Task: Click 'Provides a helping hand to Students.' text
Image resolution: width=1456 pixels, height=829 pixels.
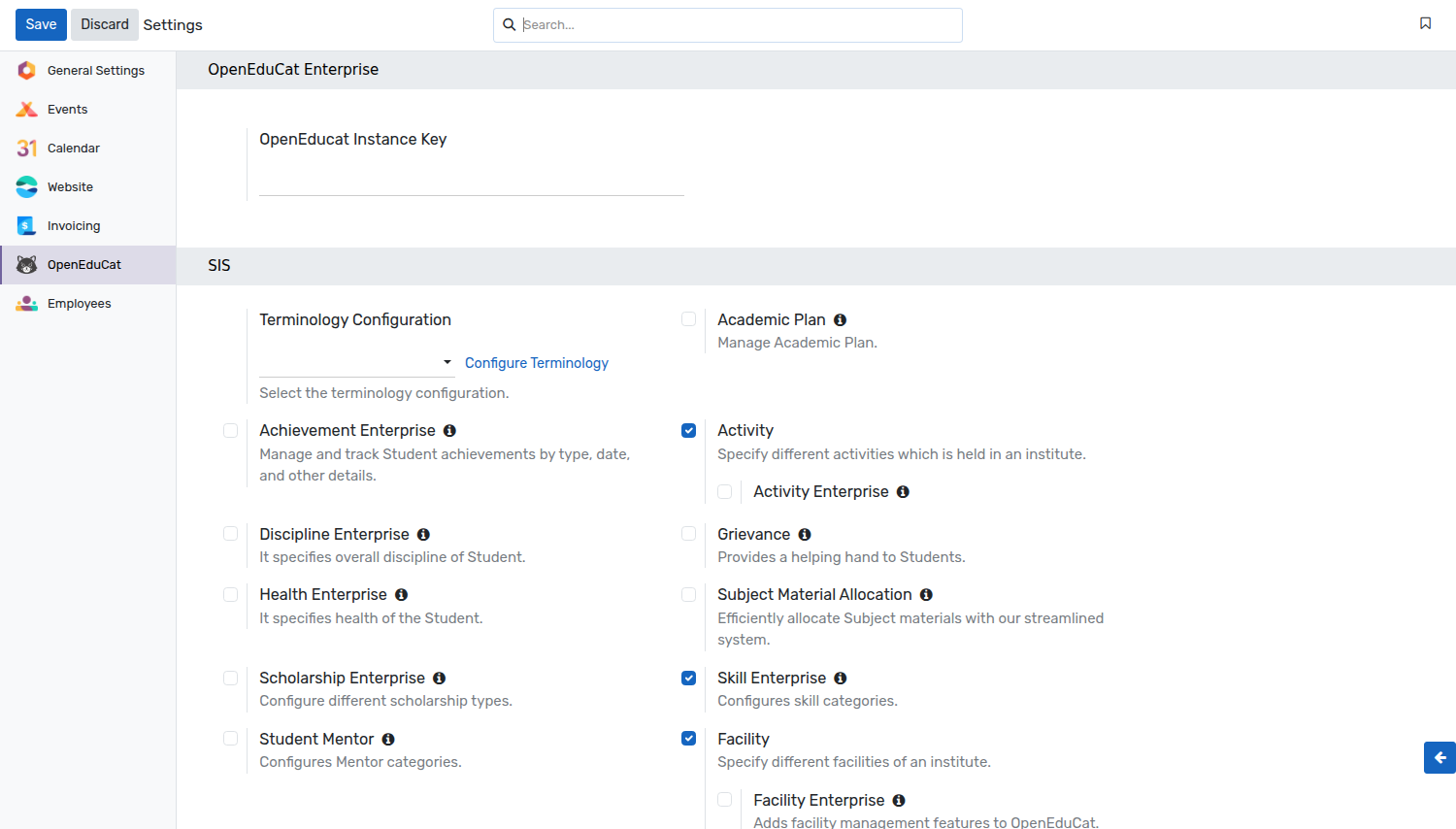Action: coord(842,557)
